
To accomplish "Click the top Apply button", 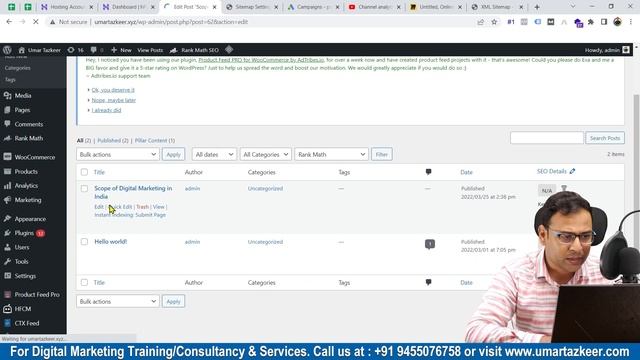I will point(173,154).
